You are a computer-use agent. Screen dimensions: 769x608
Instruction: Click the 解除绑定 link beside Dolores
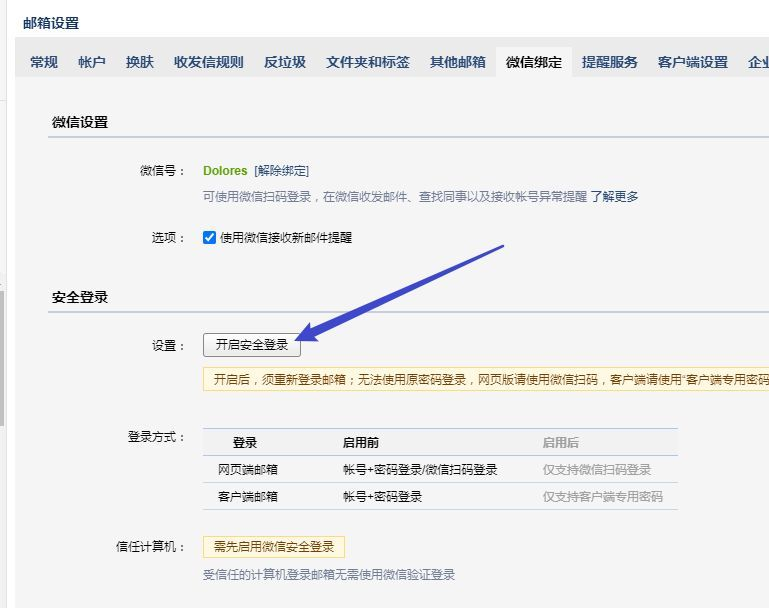(282, 171)
